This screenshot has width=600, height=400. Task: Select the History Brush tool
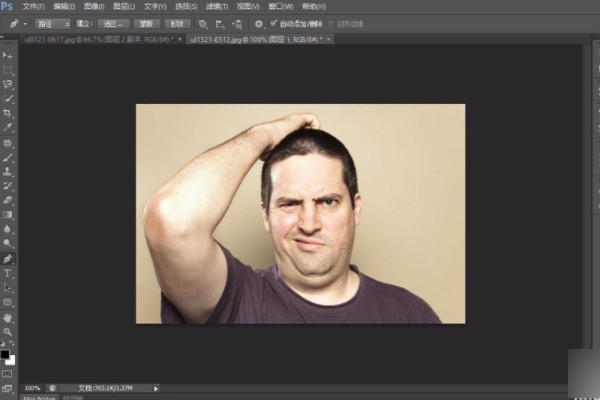click(7, 186)
